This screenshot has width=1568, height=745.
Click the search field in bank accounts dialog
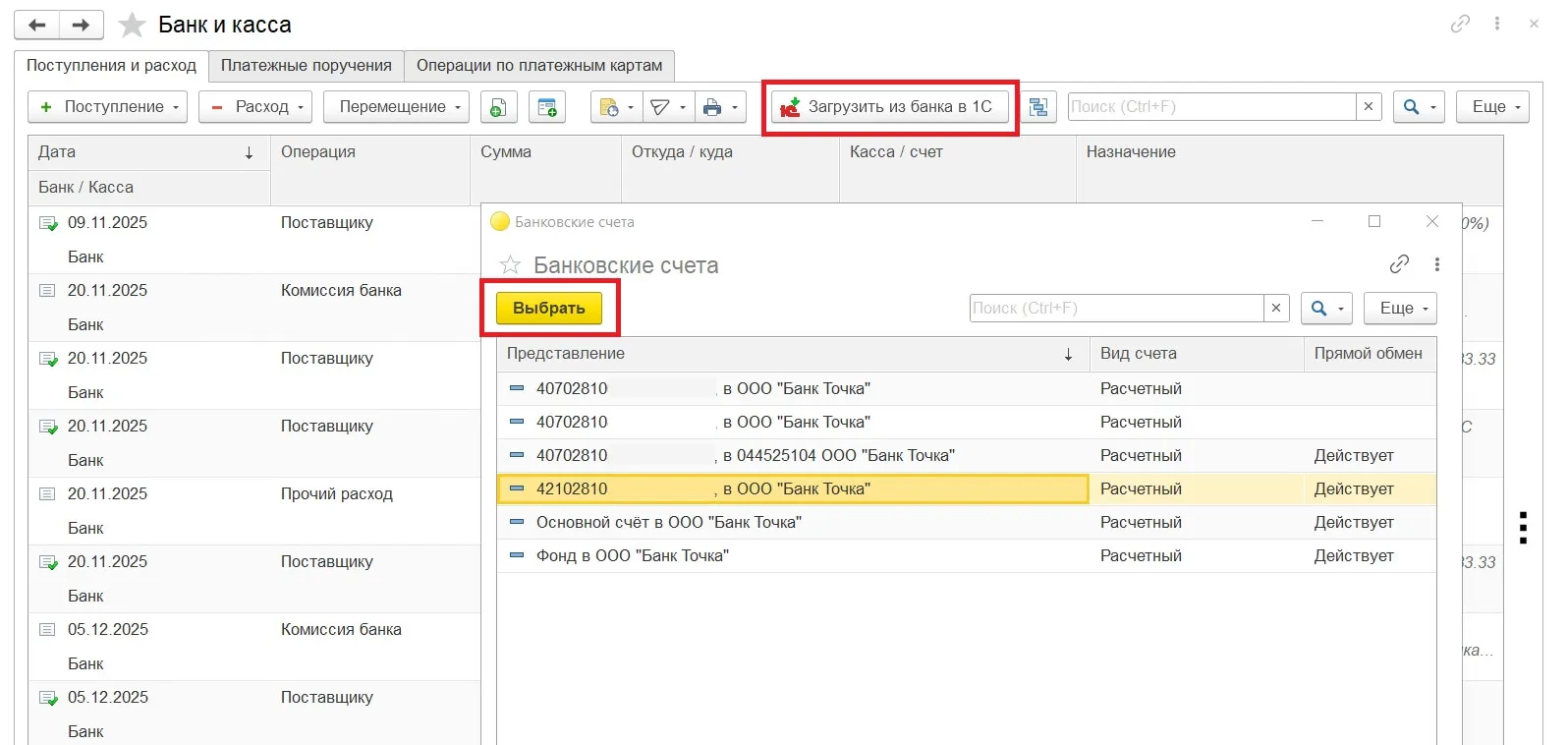tap(1116, 309)
